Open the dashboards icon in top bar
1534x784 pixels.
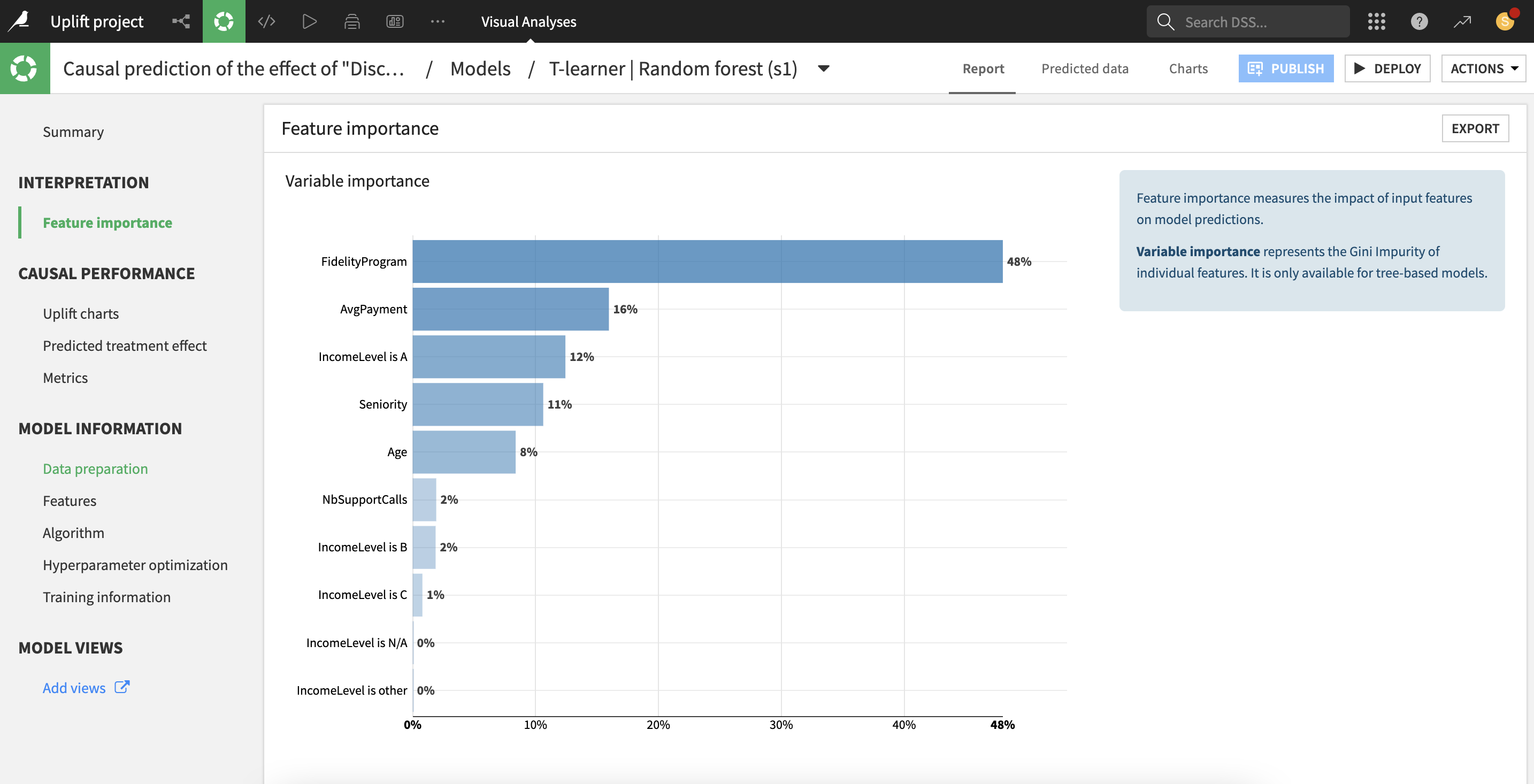click(x=395, y=21)
